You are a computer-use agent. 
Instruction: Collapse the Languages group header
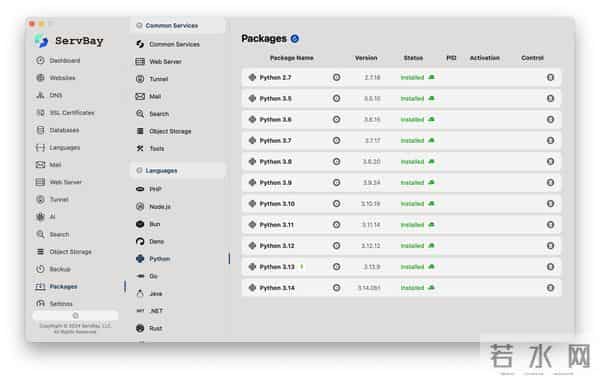coord(178,171)
